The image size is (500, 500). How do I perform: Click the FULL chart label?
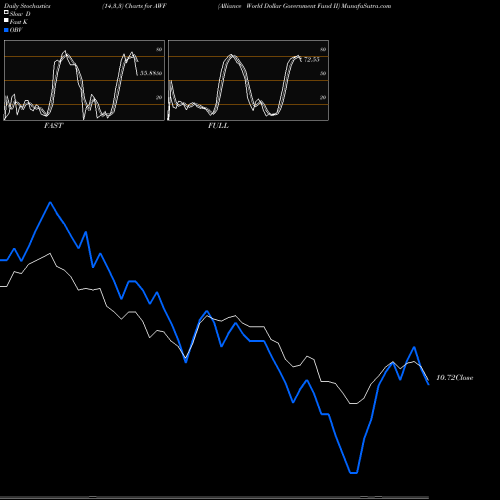pos(218,126)
